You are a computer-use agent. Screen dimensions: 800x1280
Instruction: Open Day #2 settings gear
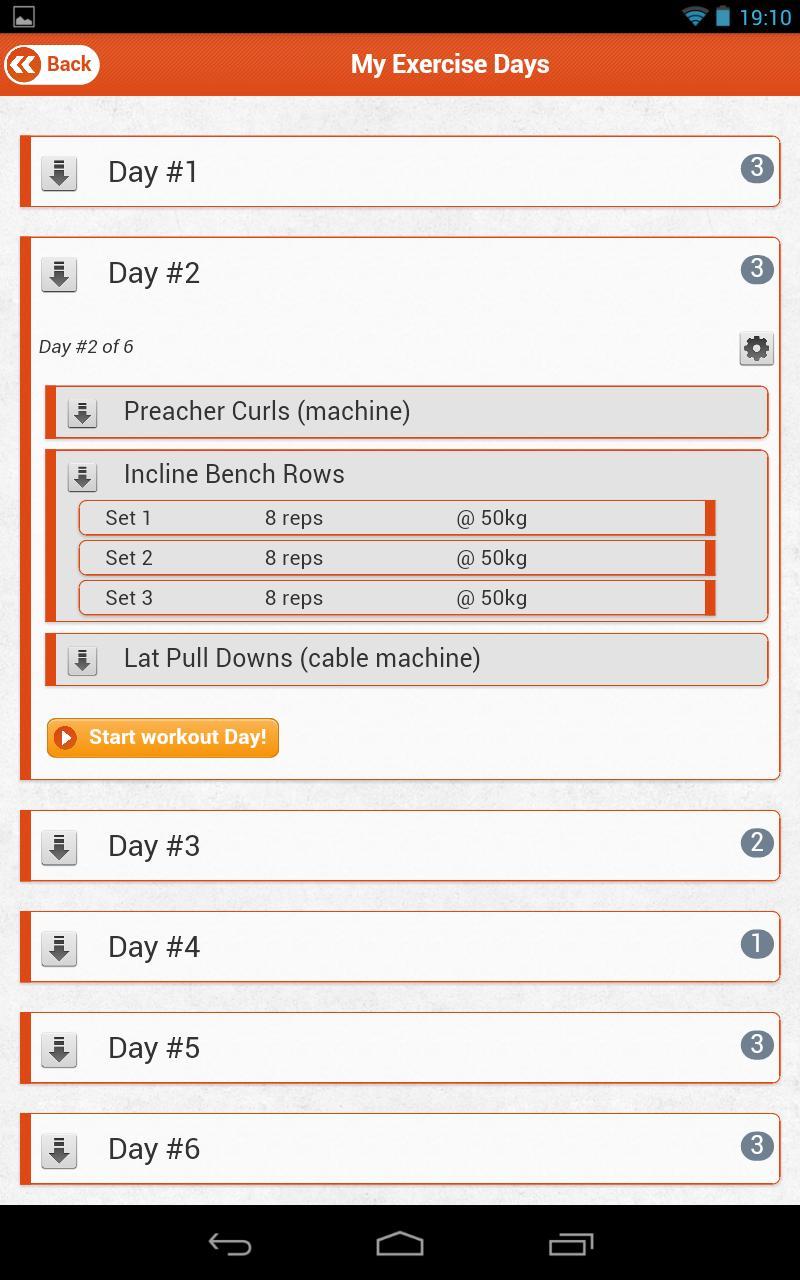[757, 348]
